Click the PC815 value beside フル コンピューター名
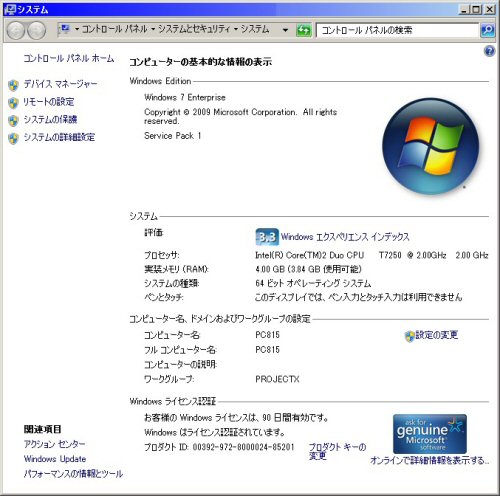Image resolution: width=500 pixels, height=496 pixels. [267, 350]
